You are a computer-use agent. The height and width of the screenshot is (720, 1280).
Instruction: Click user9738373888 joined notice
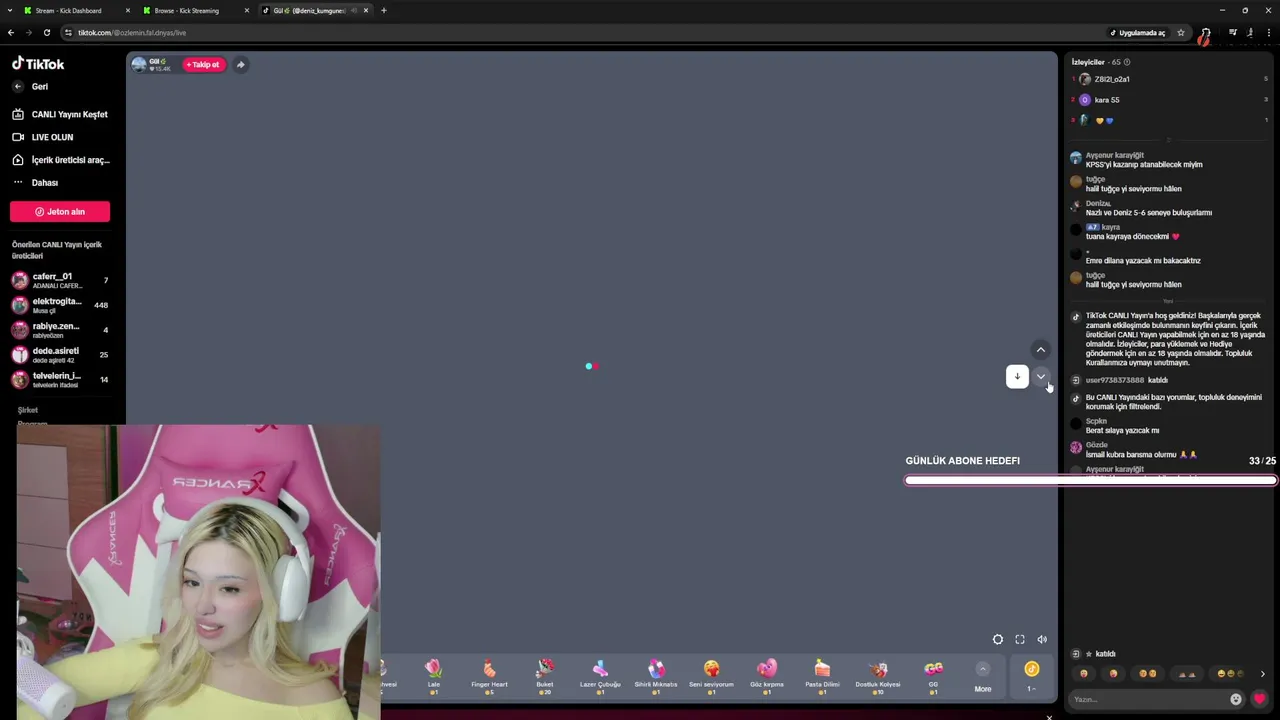[1126, 380]
